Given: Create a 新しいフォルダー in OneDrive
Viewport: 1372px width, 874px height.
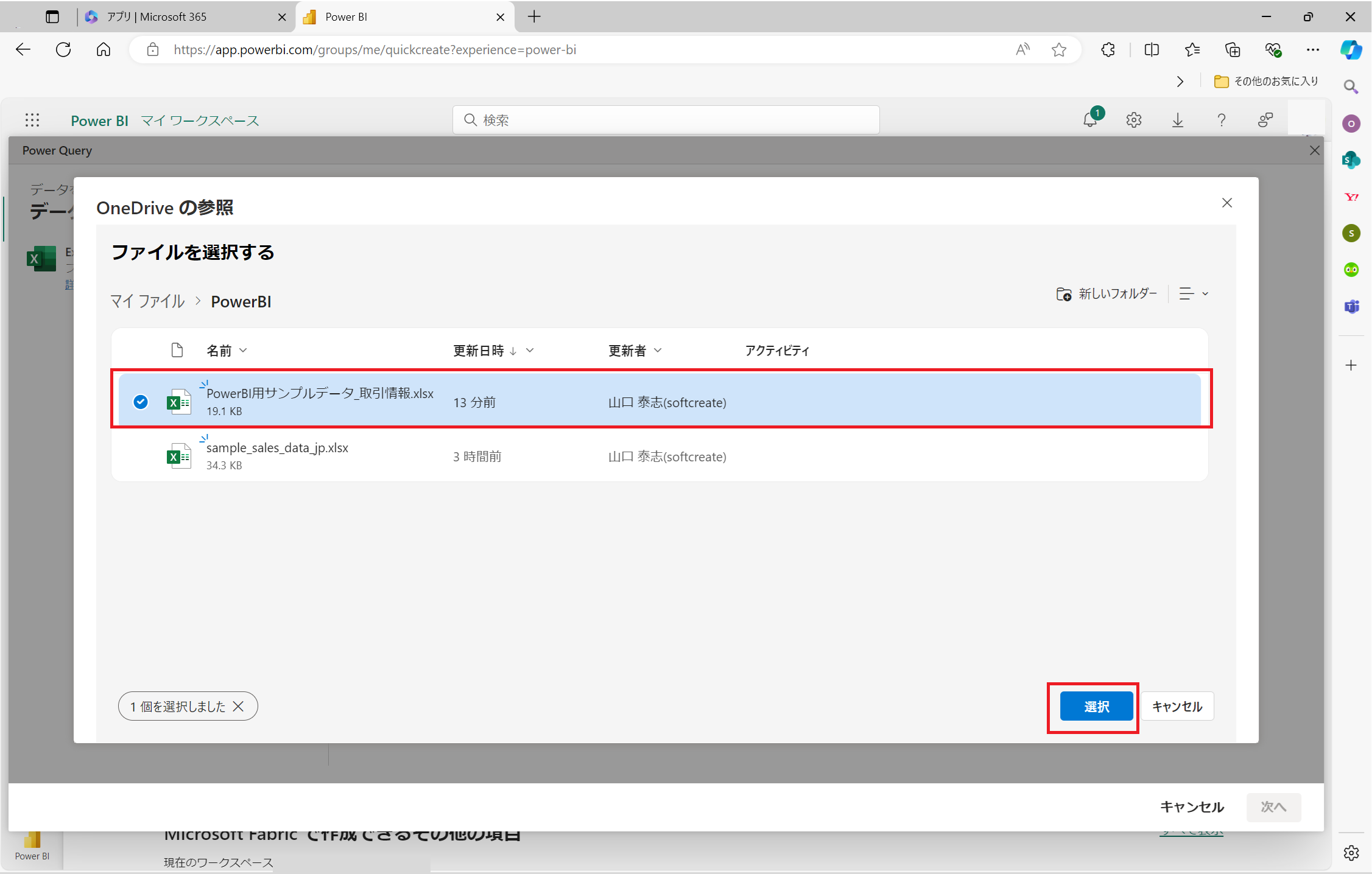Looking at the screenshot, I should pos(1106,294).
